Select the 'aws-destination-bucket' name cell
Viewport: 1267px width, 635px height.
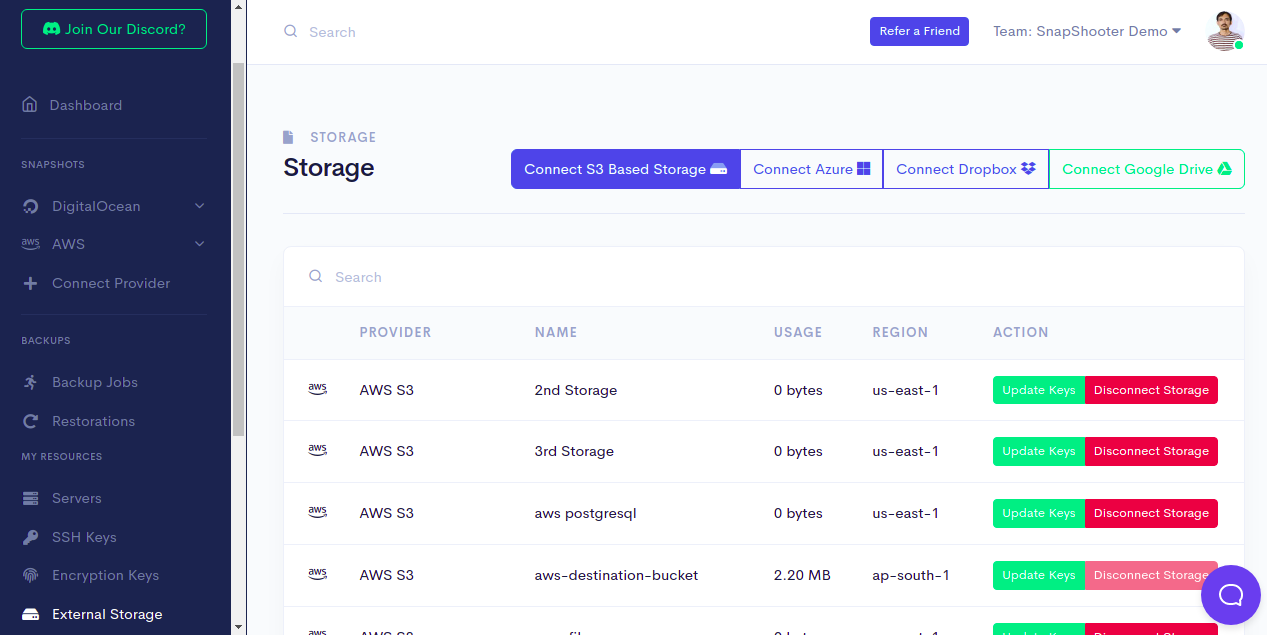point(616,575)
